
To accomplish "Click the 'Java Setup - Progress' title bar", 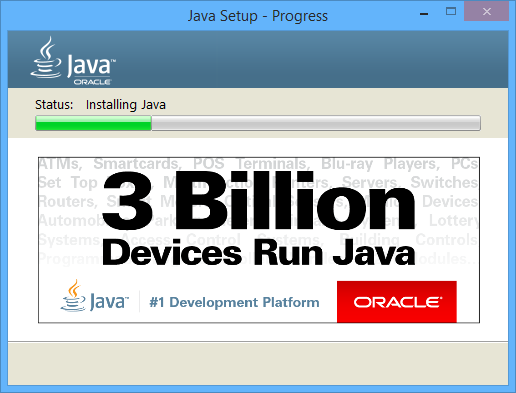I will click(x=258, y=16).
